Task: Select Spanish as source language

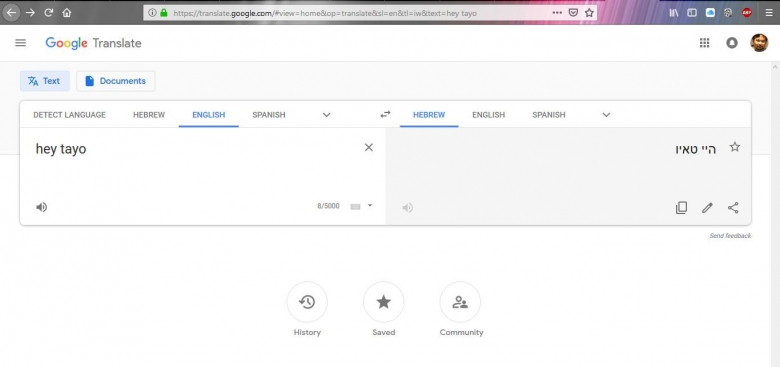Action: [x=269, y=115]
